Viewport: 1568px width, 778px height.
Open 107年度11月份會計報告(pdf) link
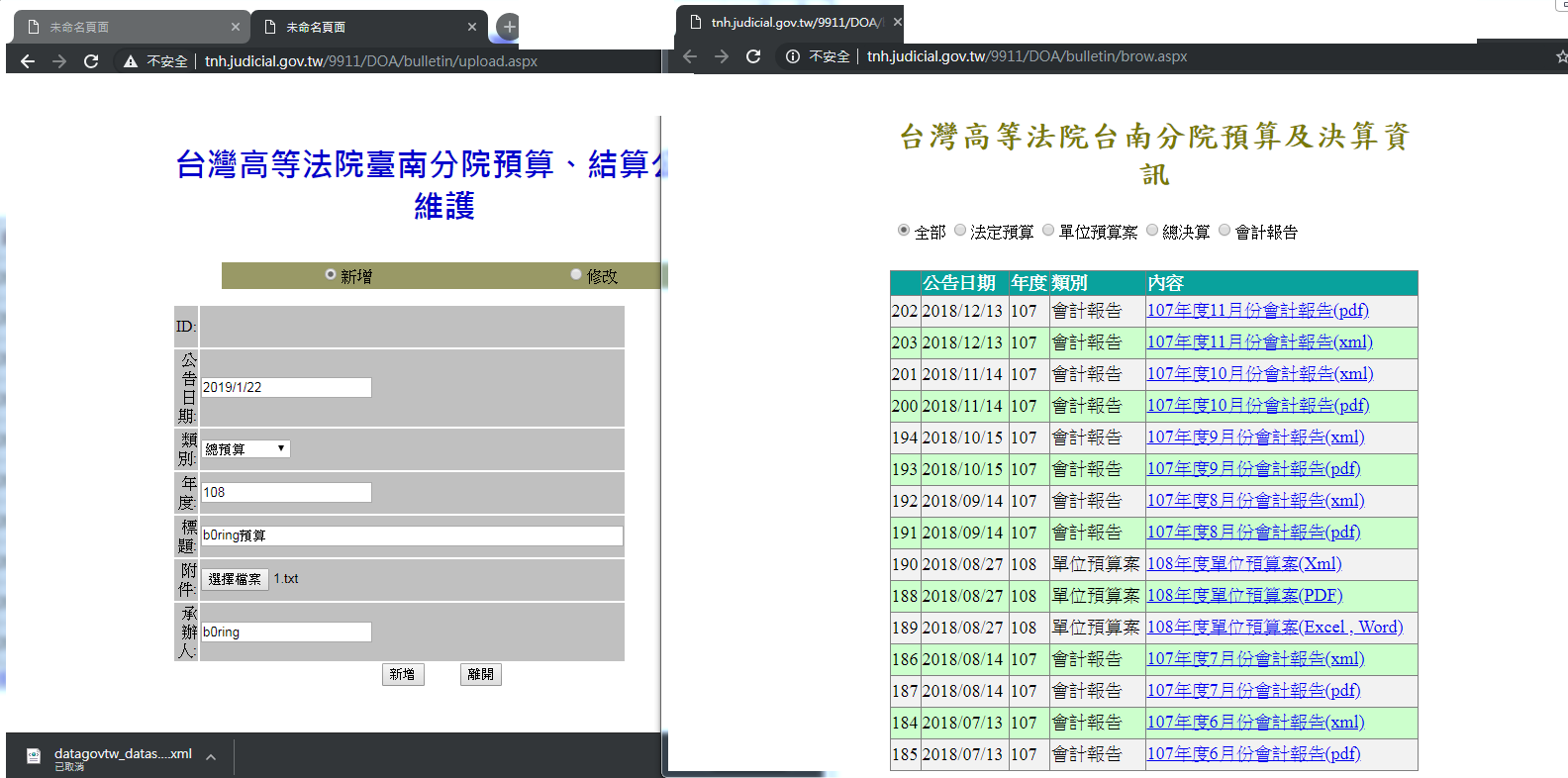1257,310
